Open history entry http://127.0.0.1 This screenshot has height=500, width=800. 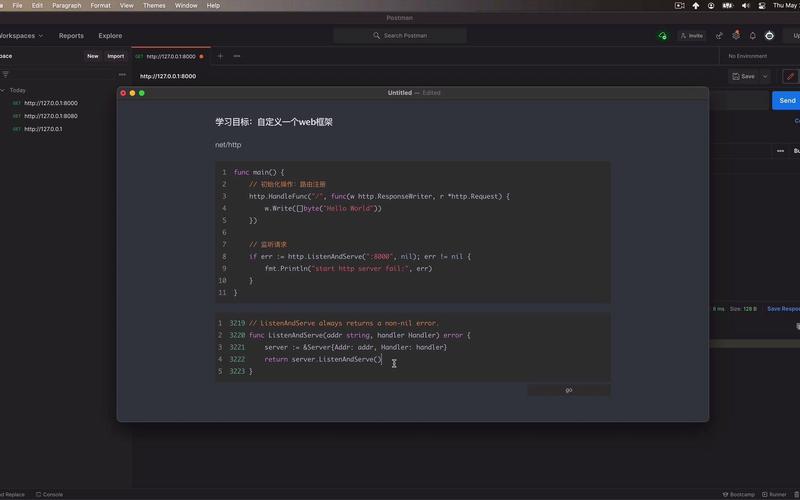43,129
